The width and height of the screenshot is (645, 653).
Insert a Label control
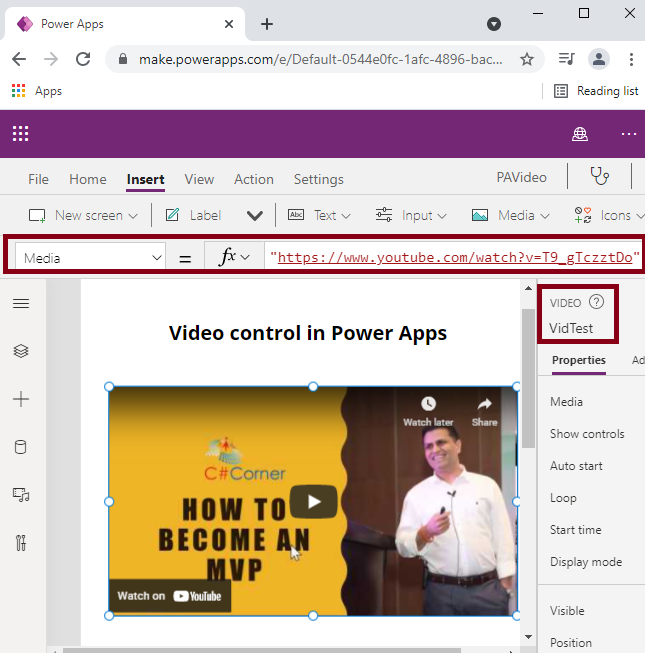[x=194, y=215]
